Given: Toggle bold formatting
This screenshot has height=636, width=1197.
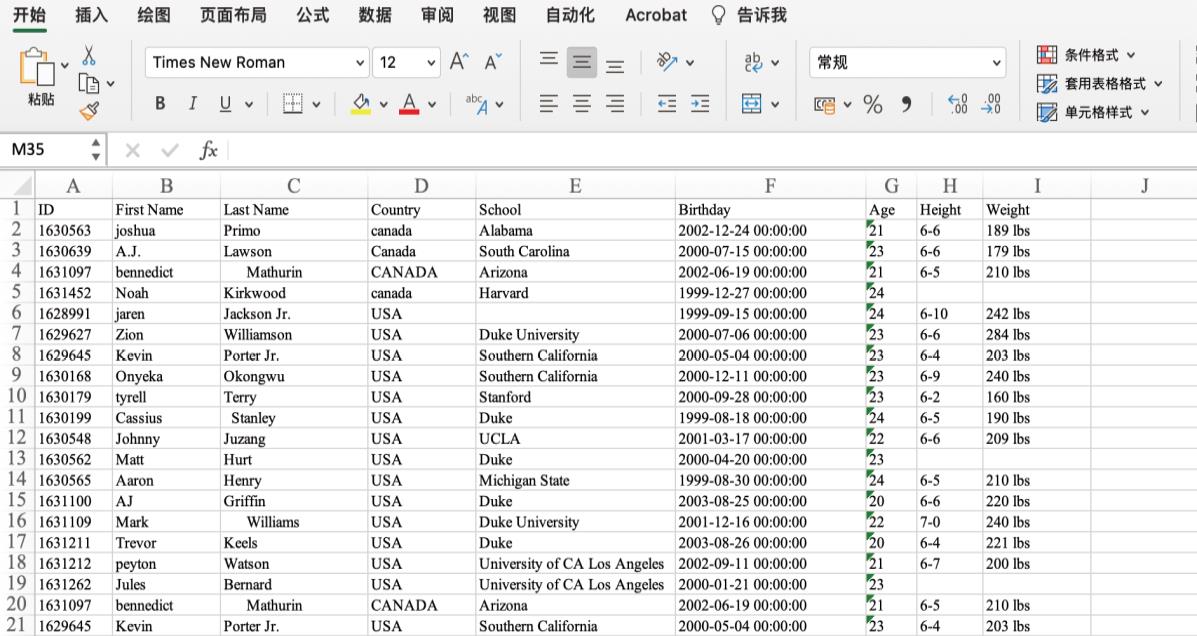Looking at the screenshot, I should (x=160, y=104).
